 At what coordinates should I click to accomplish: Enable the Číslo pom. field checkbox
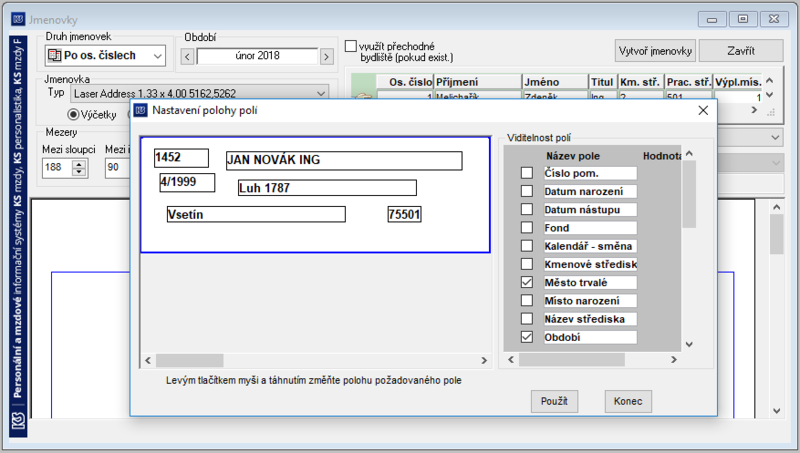527,173
